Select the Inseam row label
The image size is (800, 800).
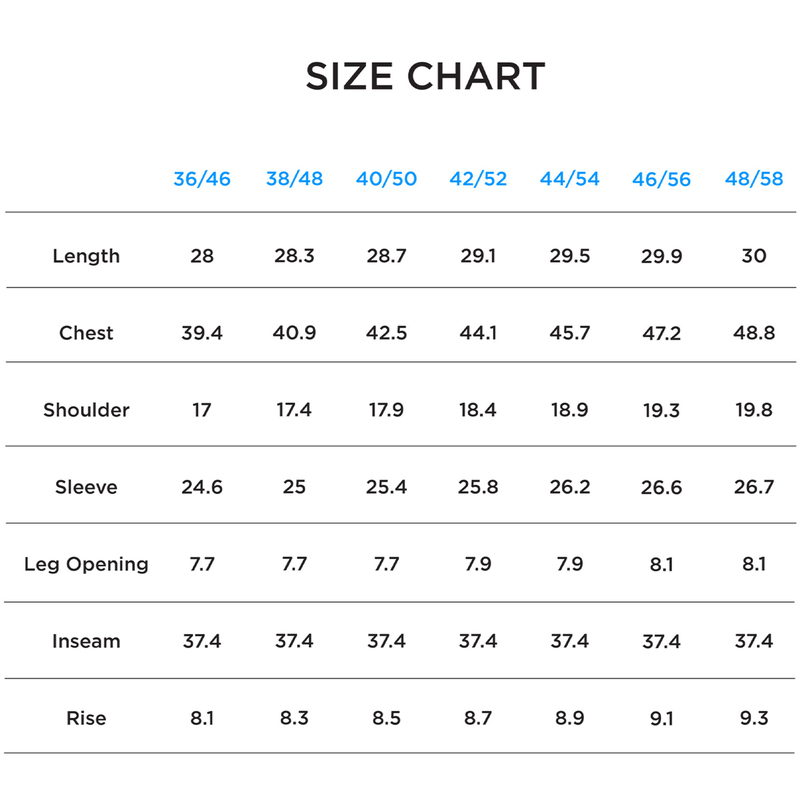point(86,641)
